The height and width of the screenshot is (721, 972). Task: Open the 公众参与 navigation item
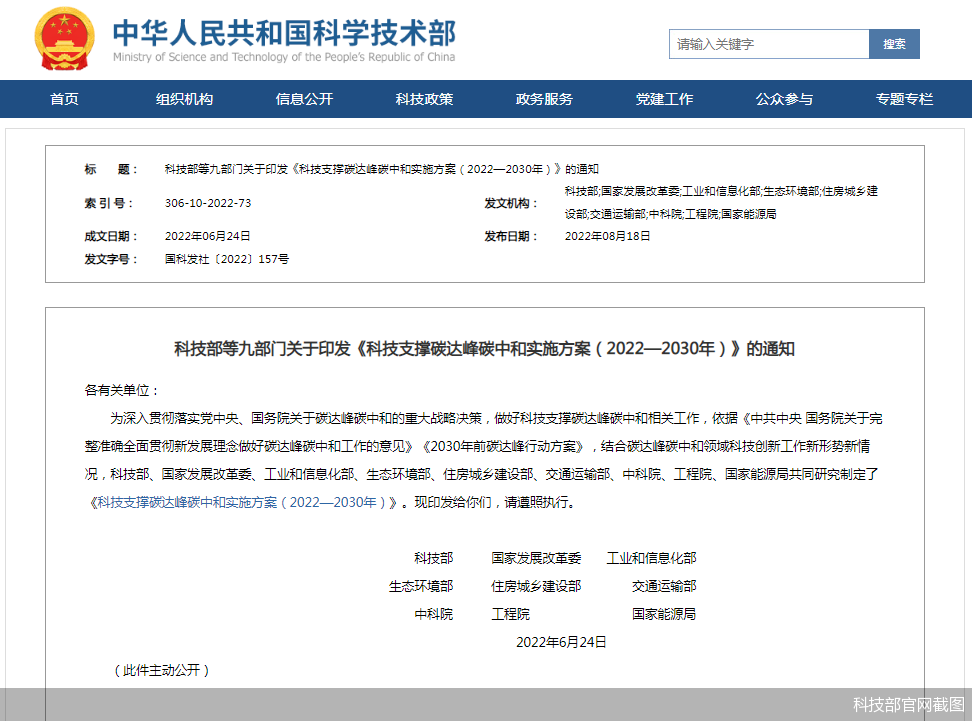[x=784, y=99]
